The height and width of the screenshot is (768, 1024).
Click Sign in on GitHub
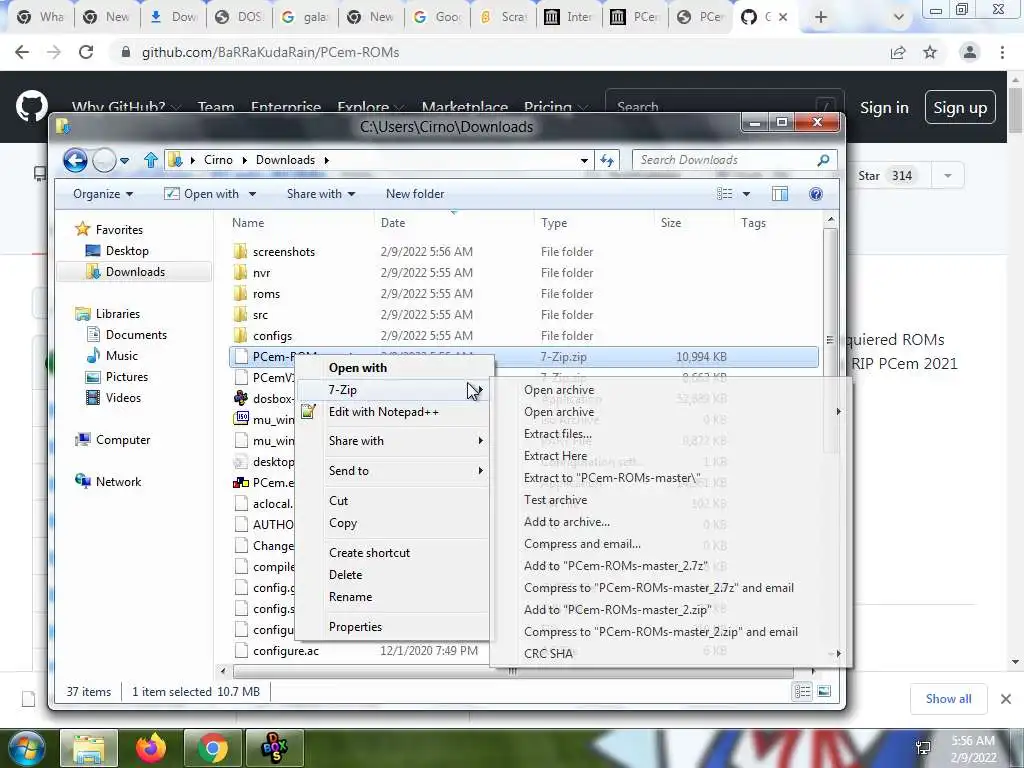(x=884, y=108)
